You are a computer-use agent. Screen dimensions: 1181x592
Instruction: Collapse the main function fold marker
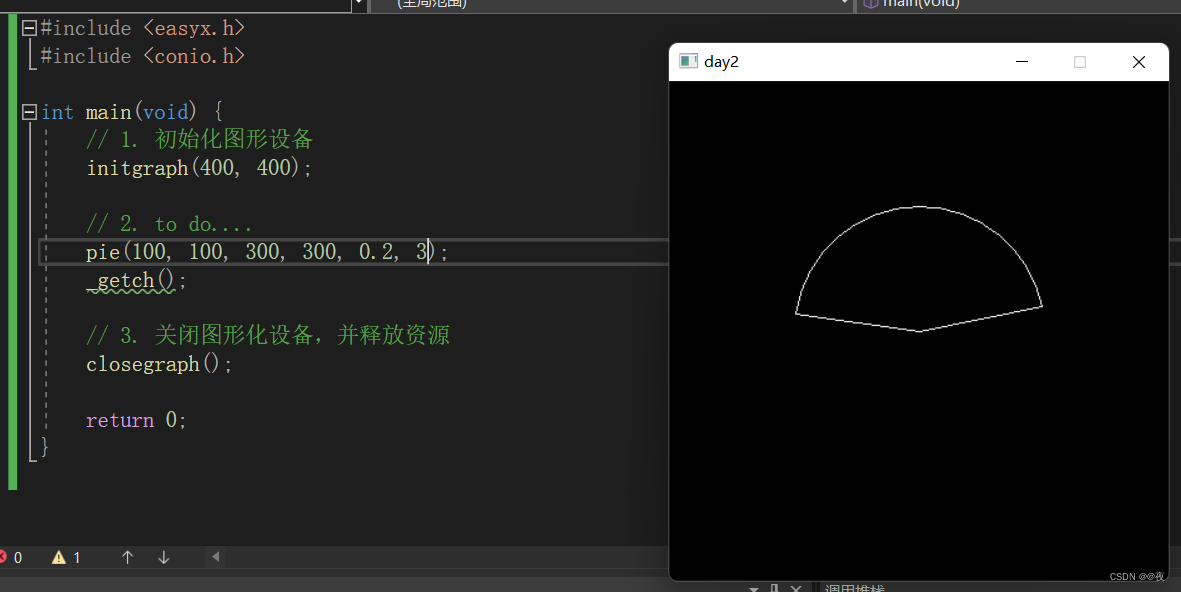point(28,111)
